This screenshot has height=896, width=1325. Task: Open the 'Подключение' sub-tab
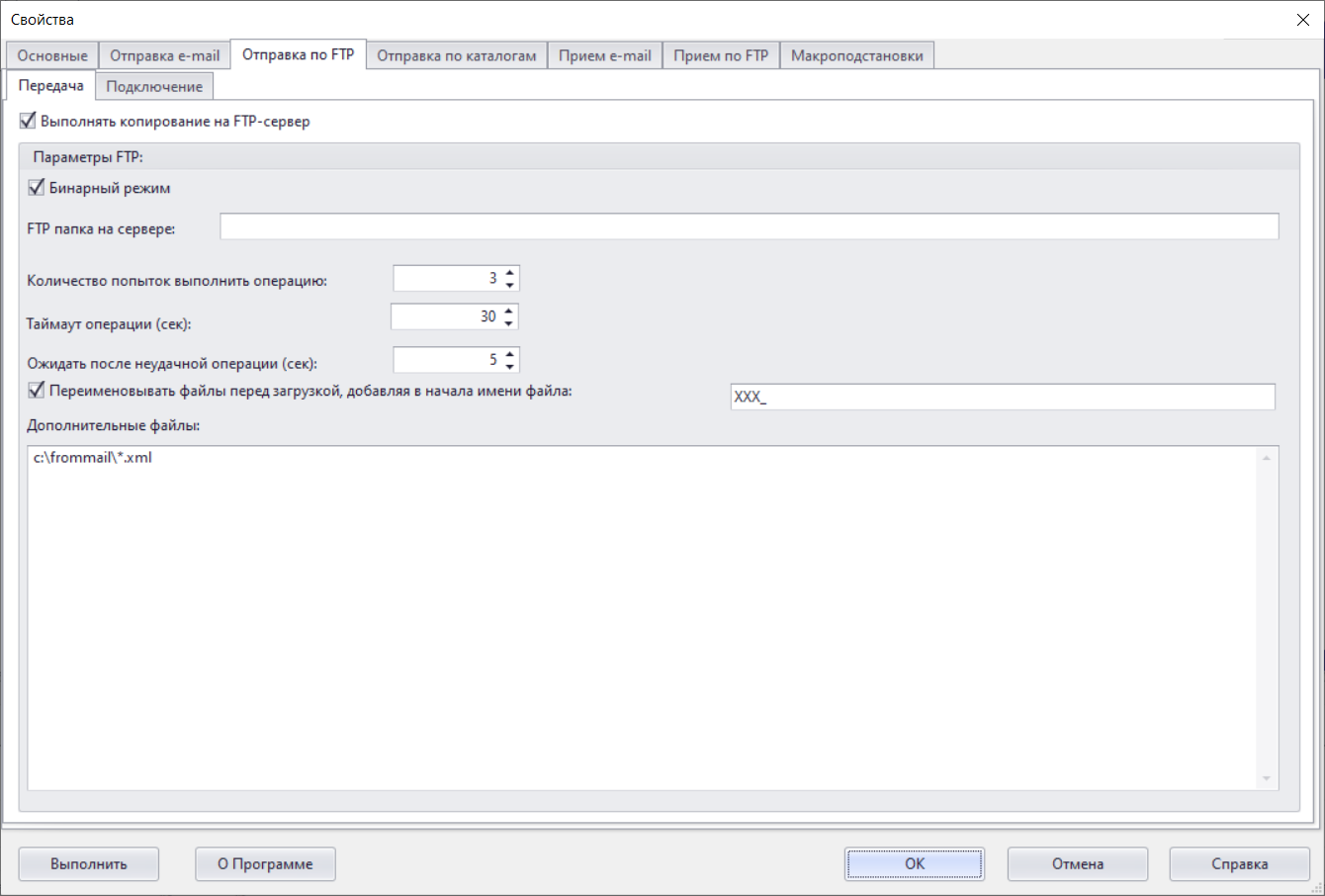click(154, 87)
